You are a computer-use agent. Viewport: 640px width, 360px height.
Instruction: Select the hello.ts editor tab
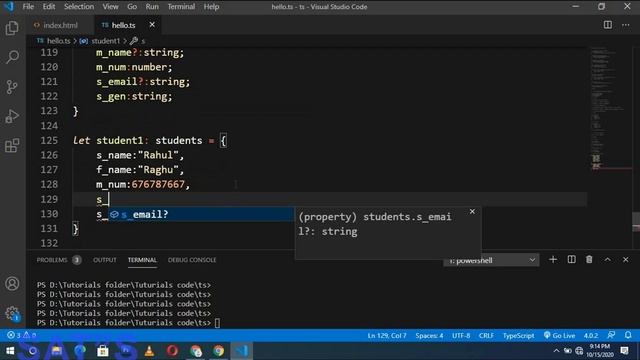pyautogui.click(x=123, y=25)
